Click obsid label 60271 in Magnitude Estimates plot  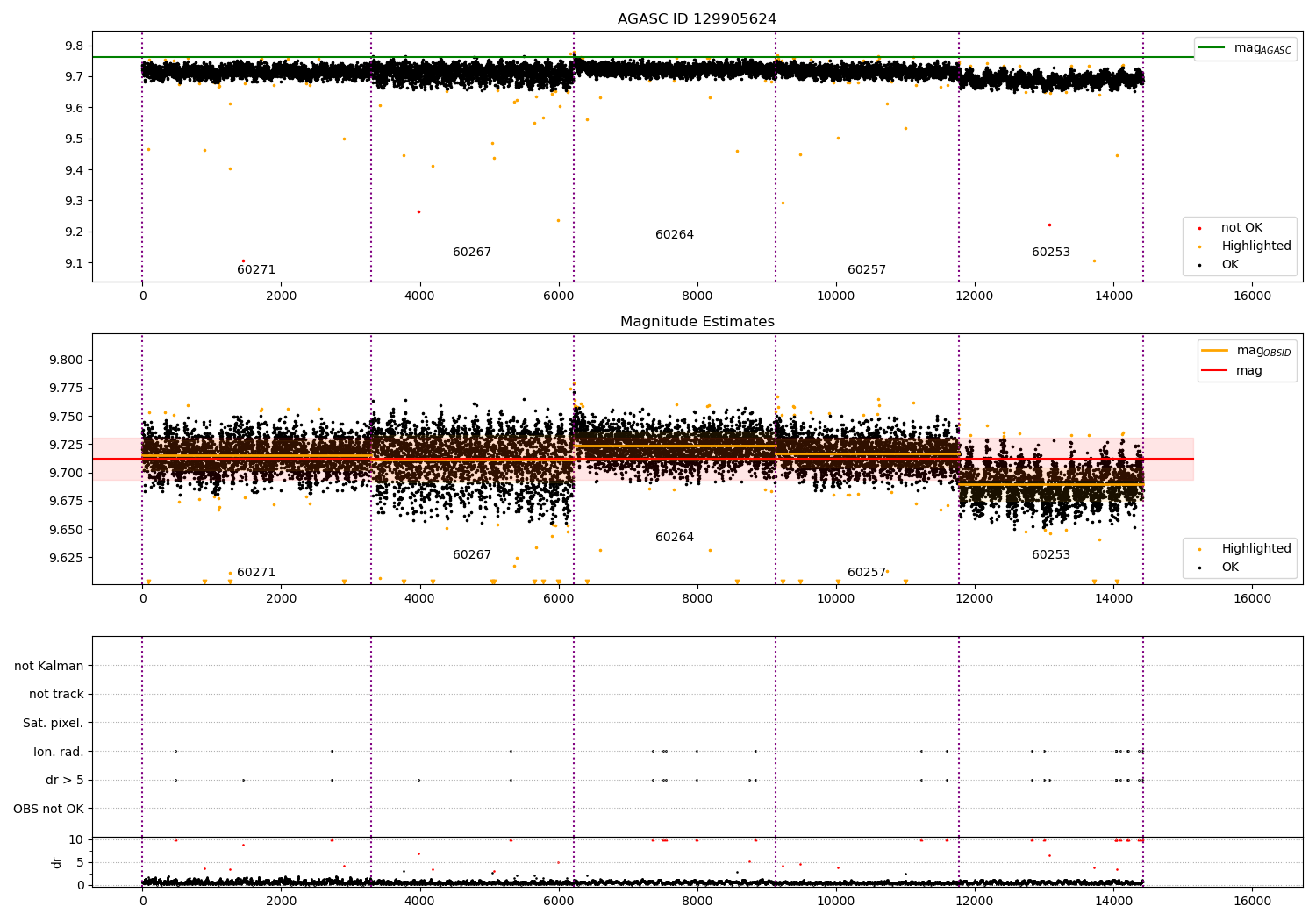[x=256, y=573]
